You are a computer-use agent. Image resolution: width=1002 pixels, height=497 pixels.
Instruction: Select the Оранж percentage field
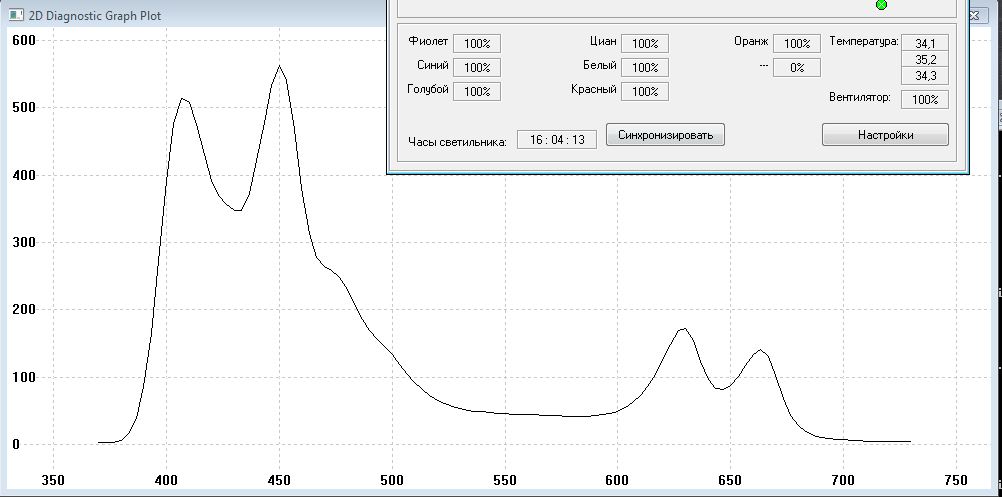[797, 43]
